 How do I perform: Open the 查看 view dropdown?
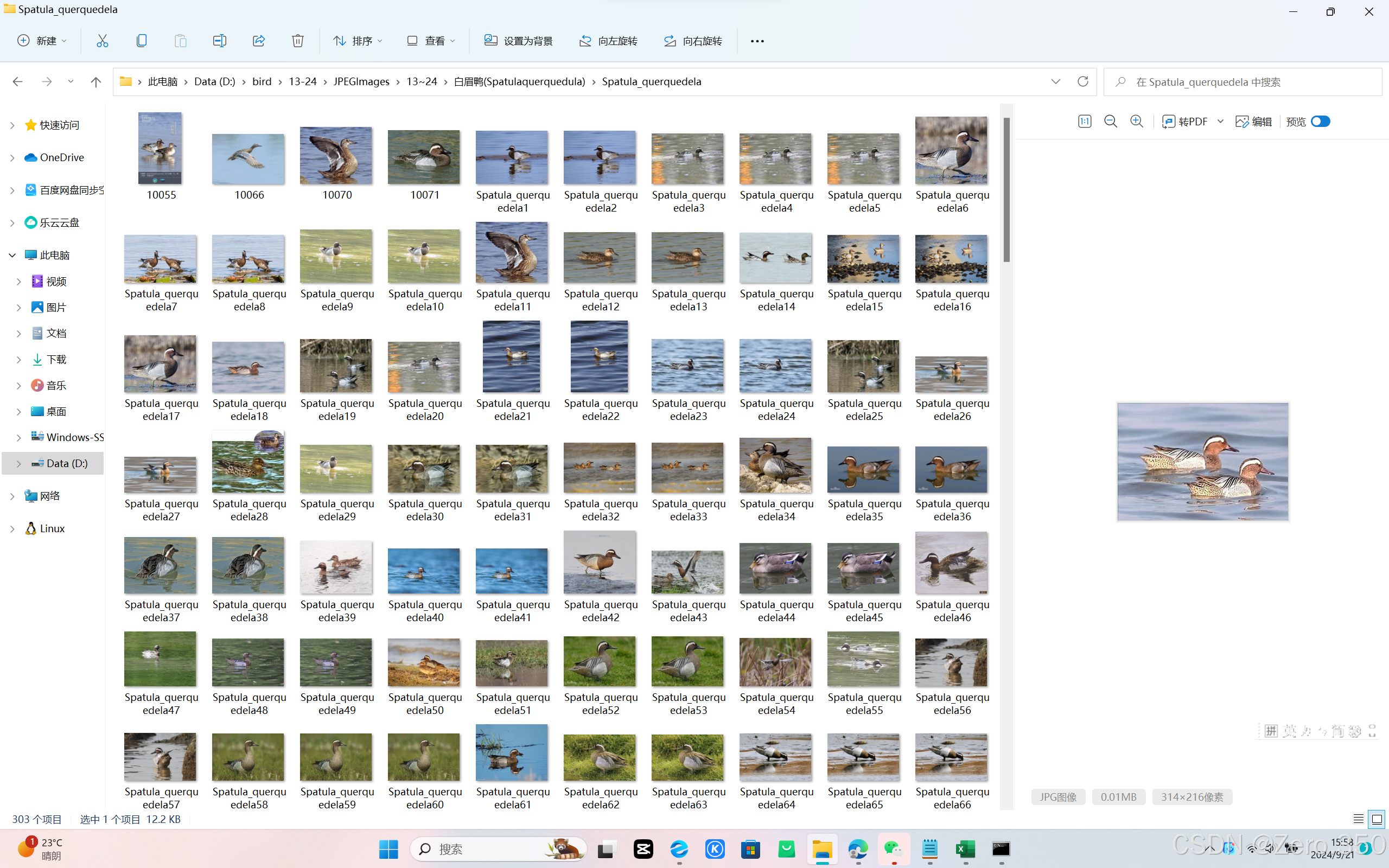coord(431,41)
